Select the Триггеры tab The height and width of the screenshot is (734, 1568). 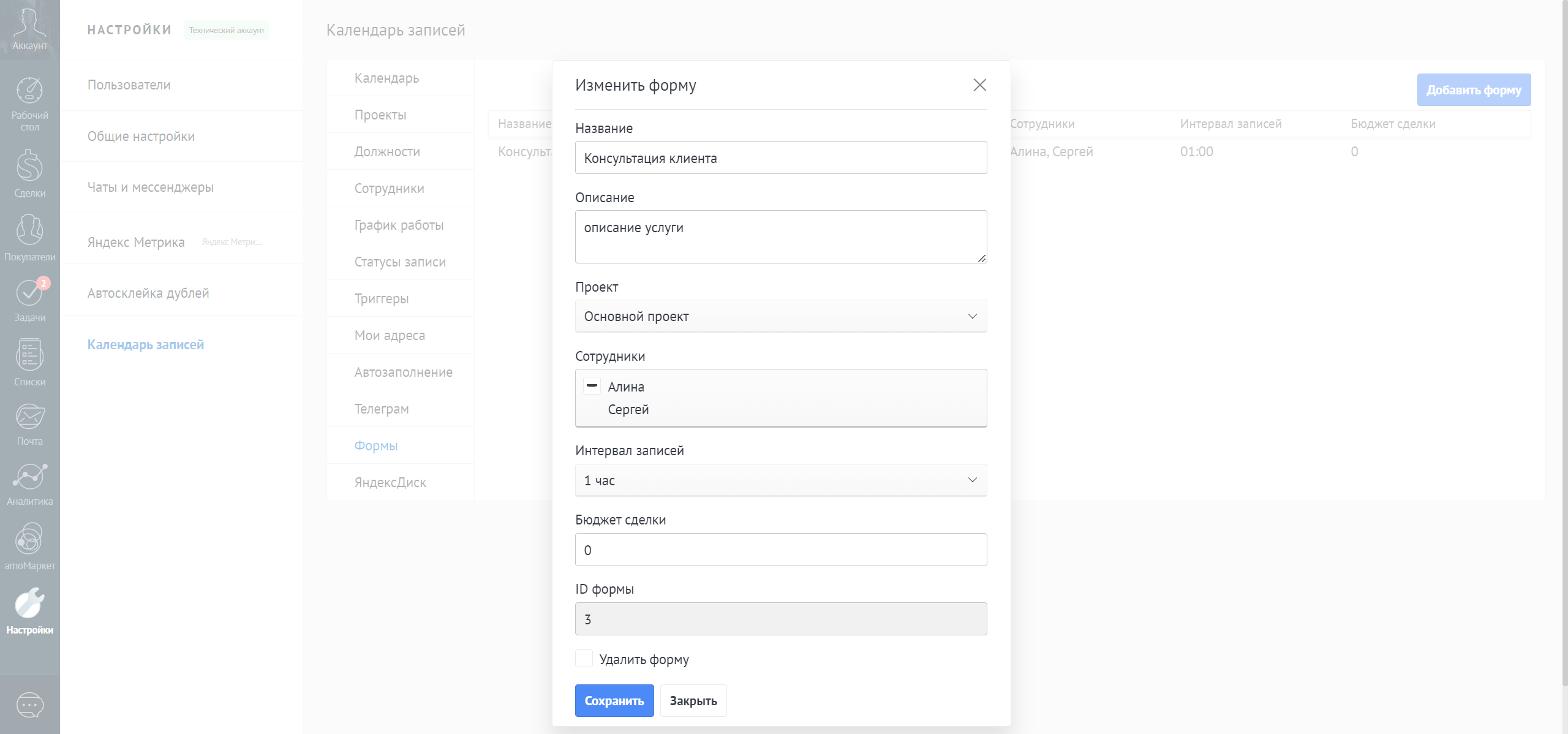pyautogui.click(x=381, y=298)
